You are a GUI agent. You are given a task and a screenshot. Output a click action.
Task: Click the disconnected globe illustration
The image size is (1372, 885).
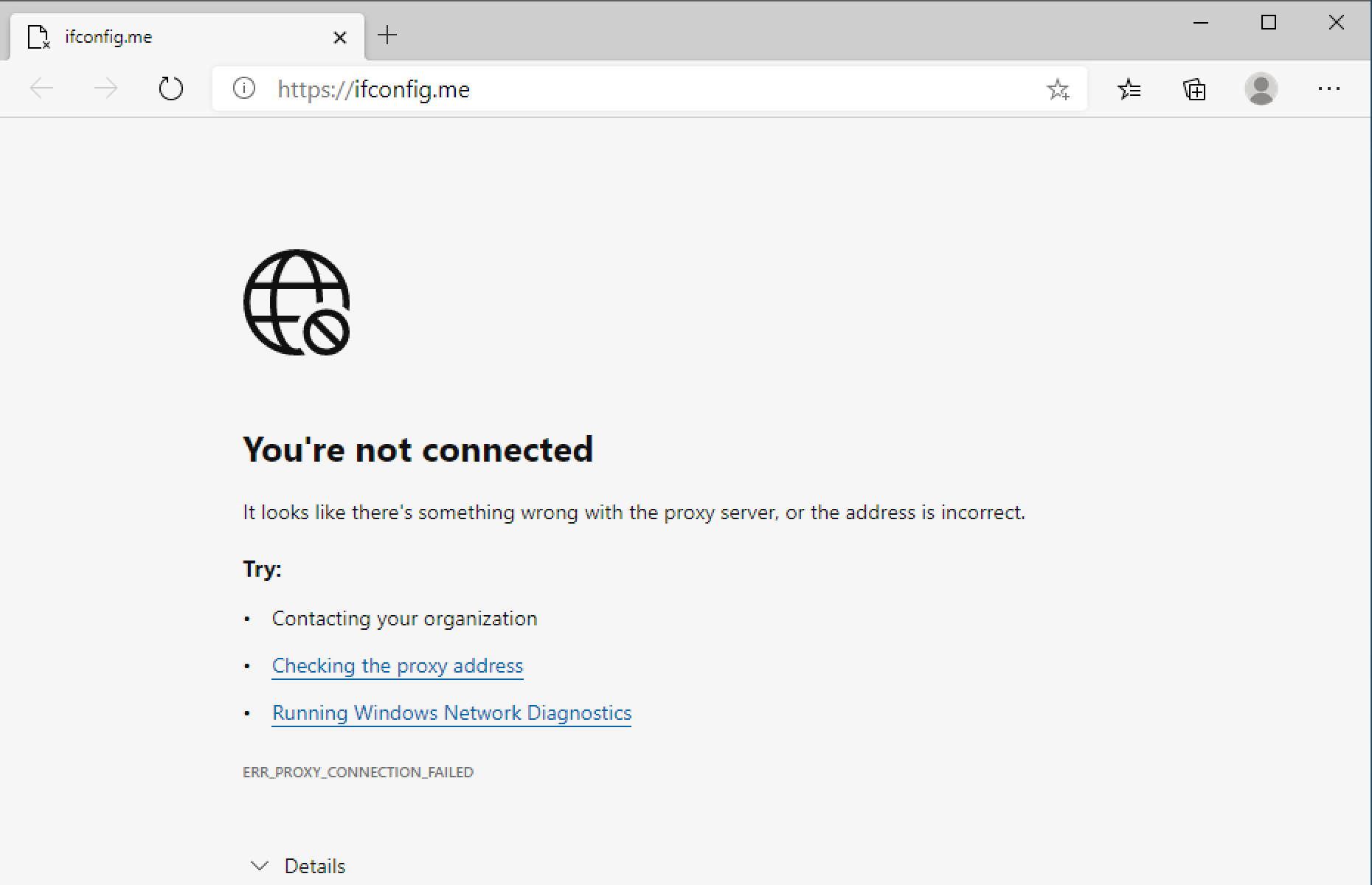pyautogui.click(x=297, y=302)
